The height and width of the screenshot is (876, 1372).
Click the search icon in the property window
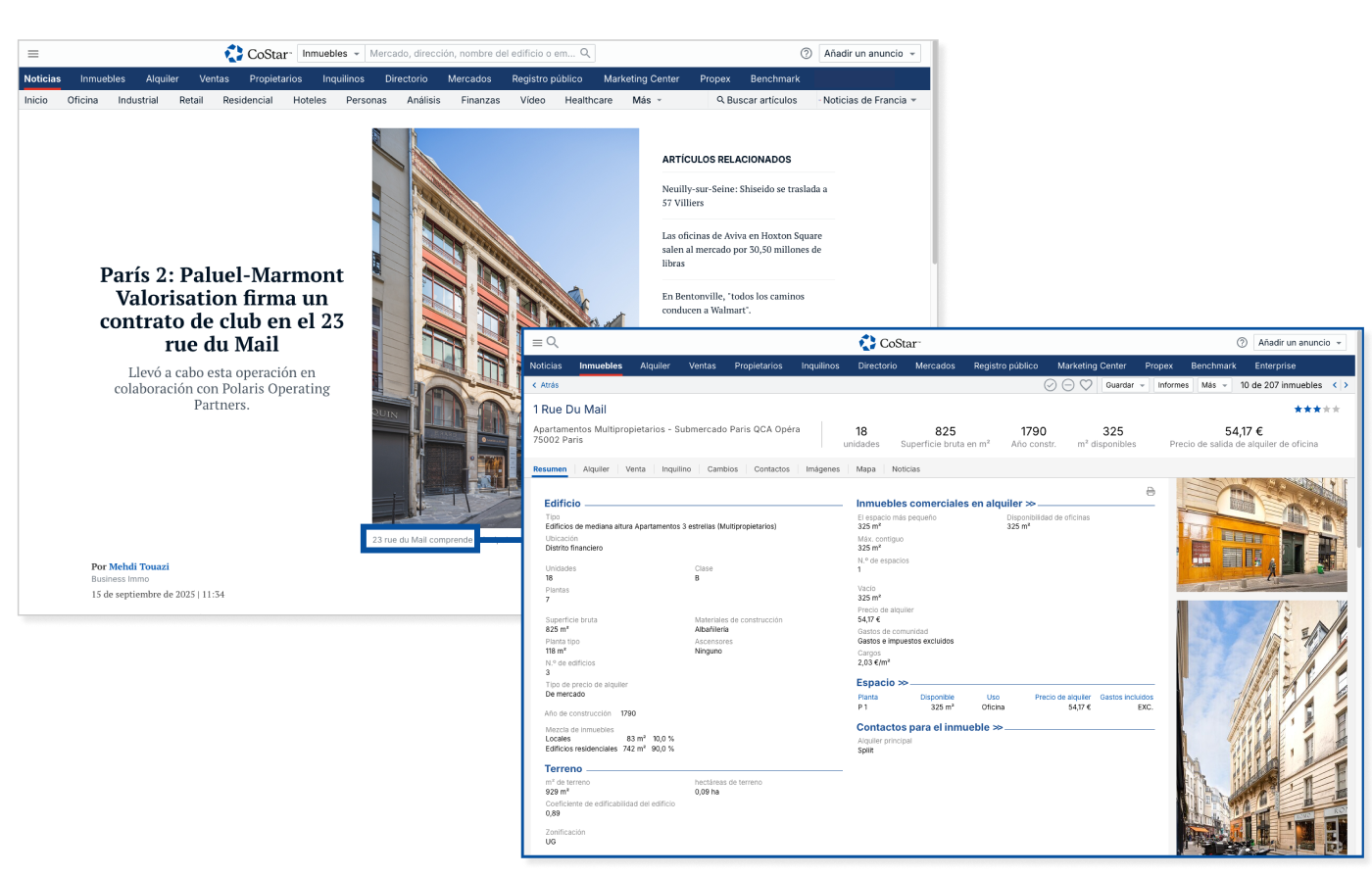(x=553, y=343)
